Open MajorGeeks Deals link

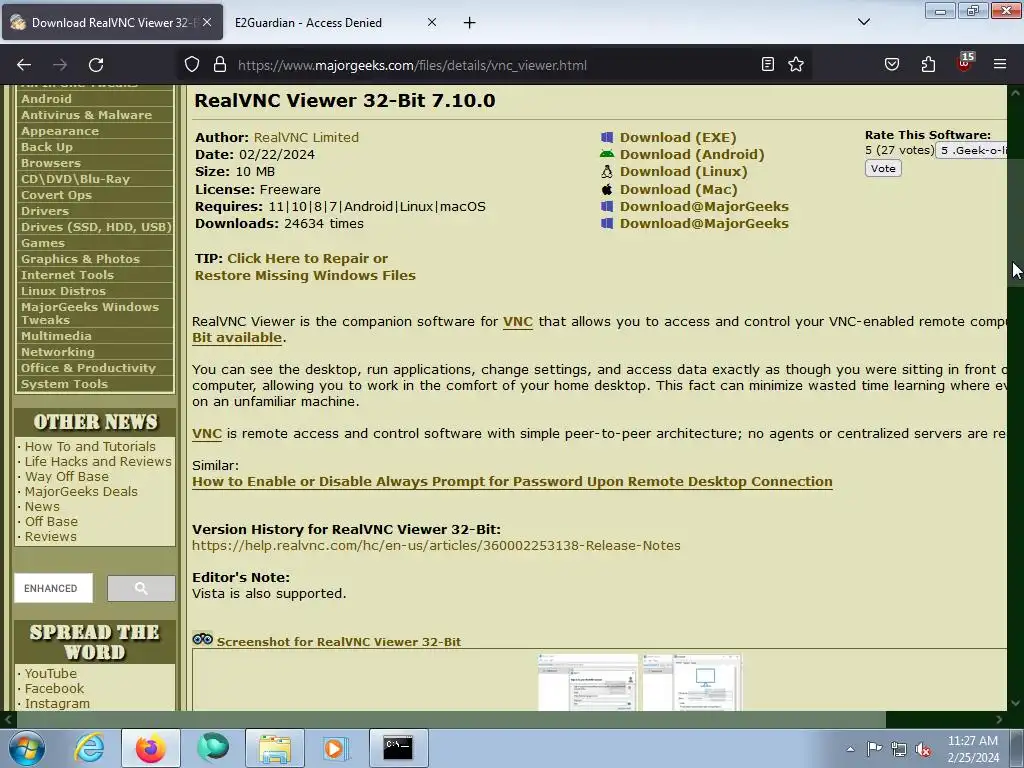click(81, 492)
